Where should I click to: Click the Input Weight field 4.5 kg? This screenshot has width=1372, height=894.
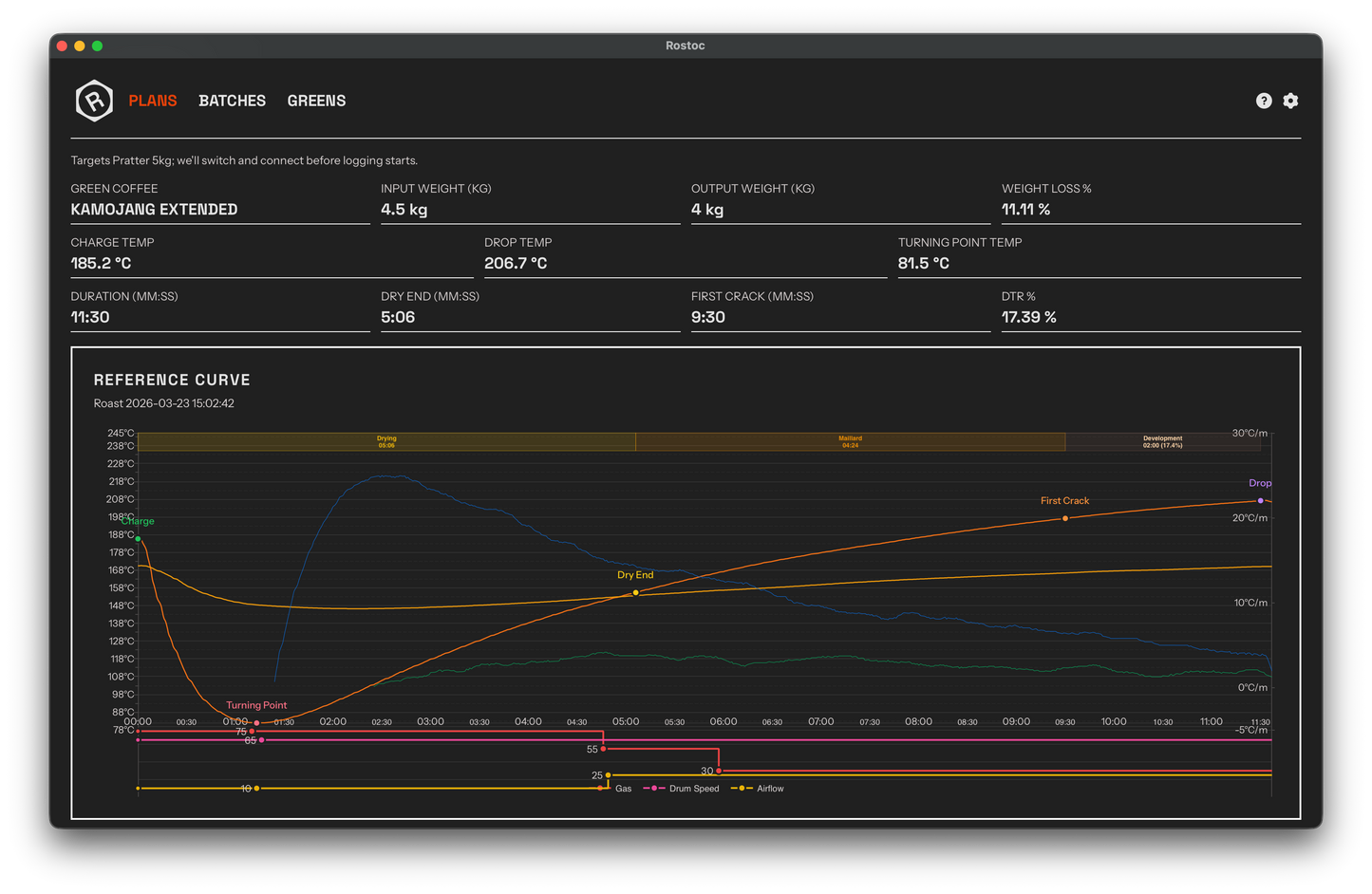pos(530,210)
